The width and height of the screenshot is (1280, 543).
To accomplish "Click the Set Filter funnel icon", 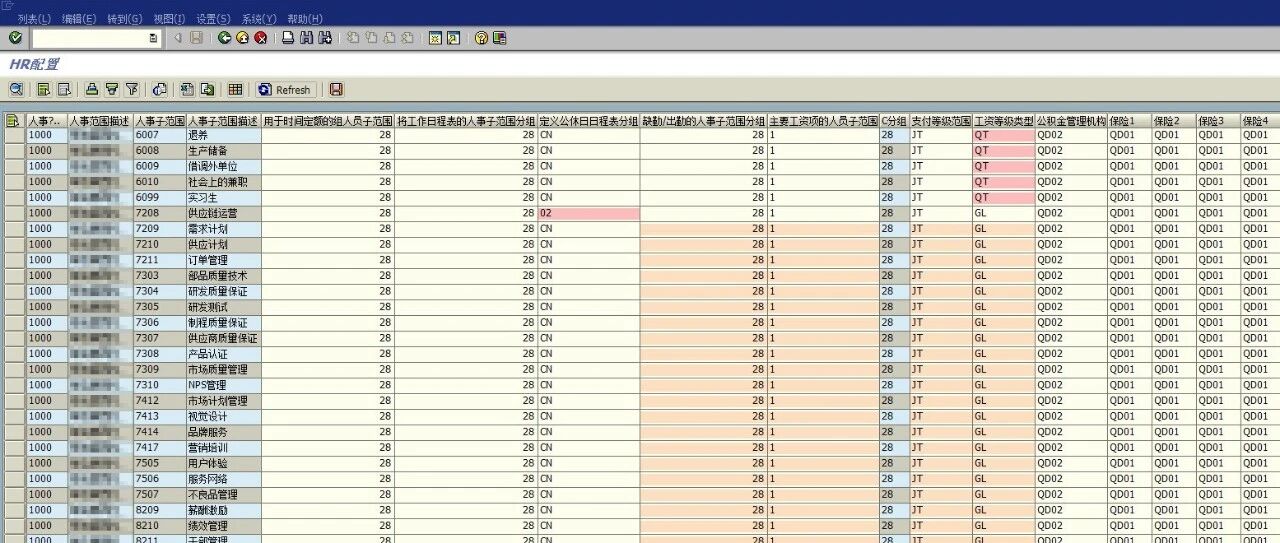I will [x=132, y=89].
